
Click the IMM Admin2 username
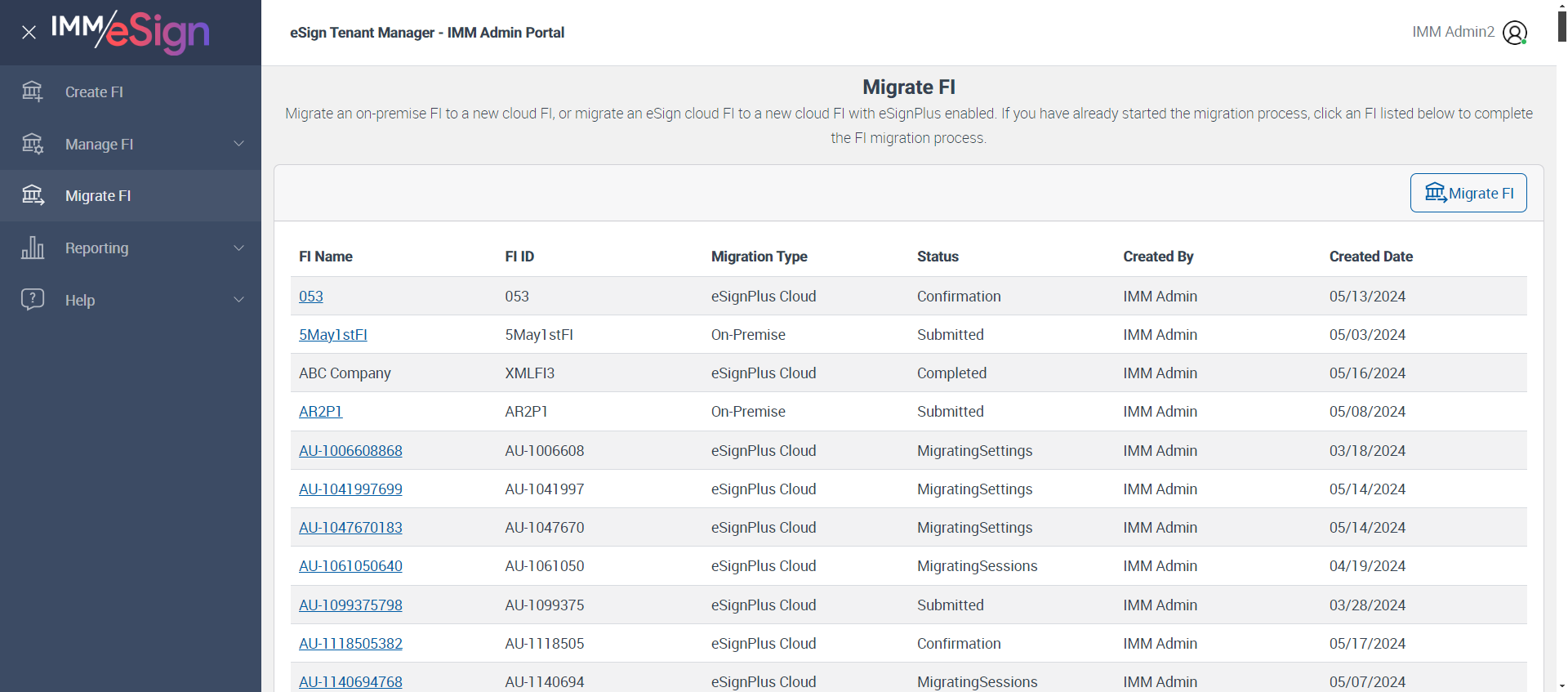point(1454,32)
